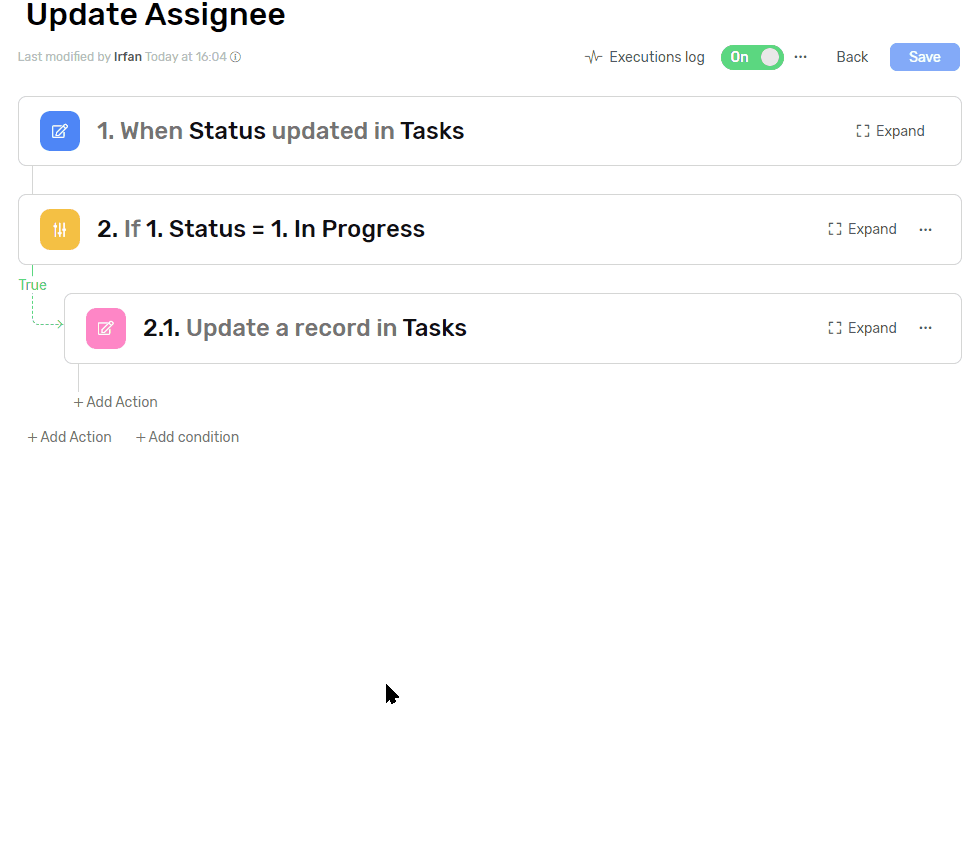Click the blue trigger step icon

click(x=60, y=131)
